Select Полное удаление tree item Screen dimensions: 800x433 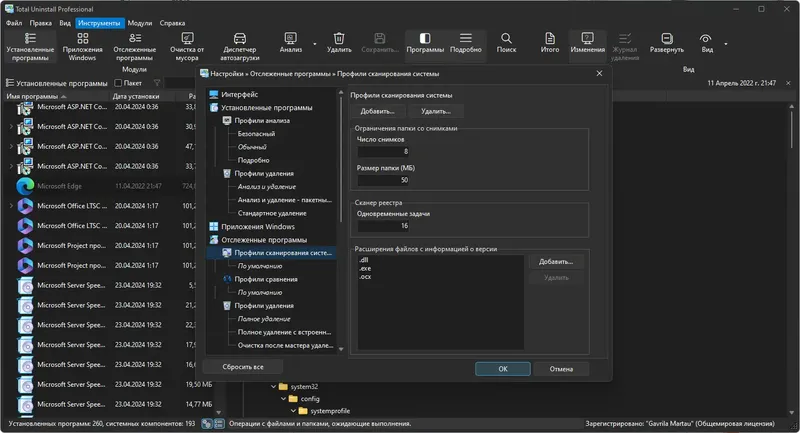(x=264, y=319)
